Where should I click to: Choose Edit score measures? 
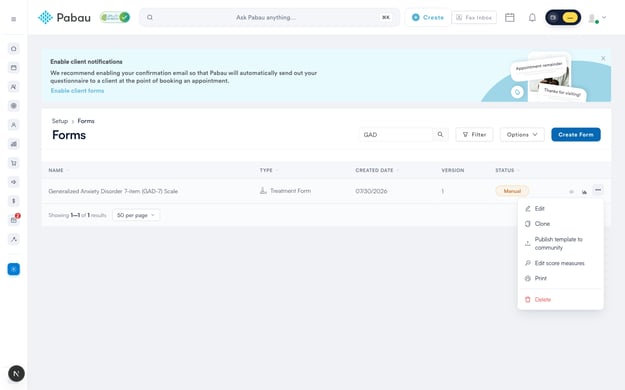[560, 263]
